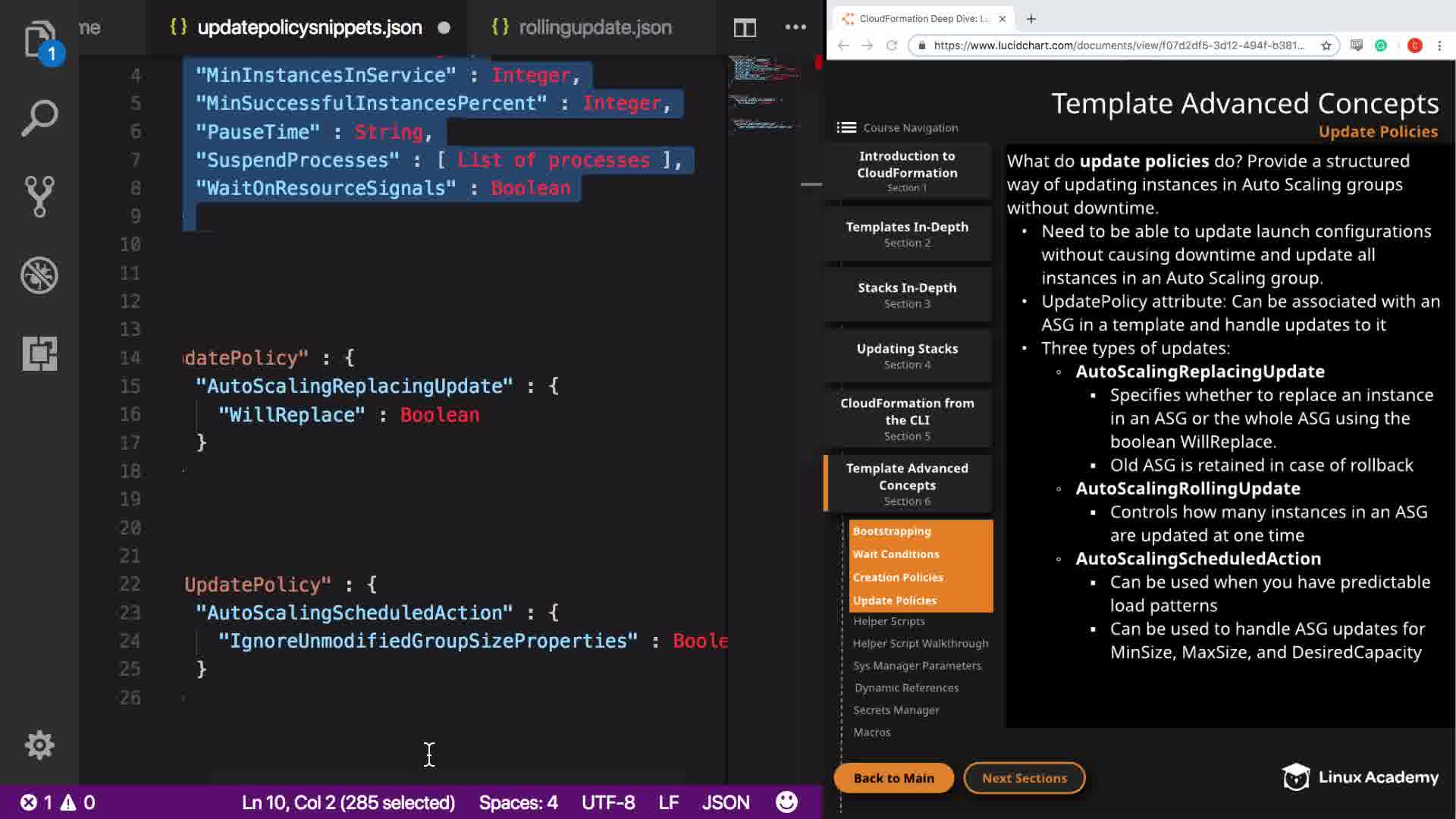Expand Updating Stacks Section 4
Screen dimensions: 1456x819
907,356
